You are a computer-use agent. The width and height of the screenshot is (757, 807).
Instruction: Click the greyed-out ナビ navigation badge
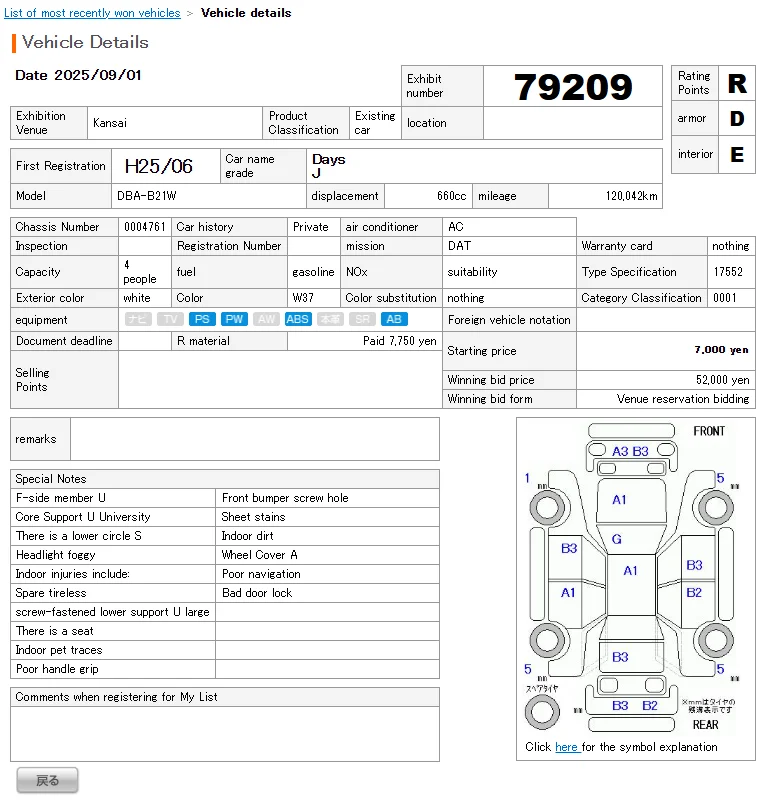(138, 320)
